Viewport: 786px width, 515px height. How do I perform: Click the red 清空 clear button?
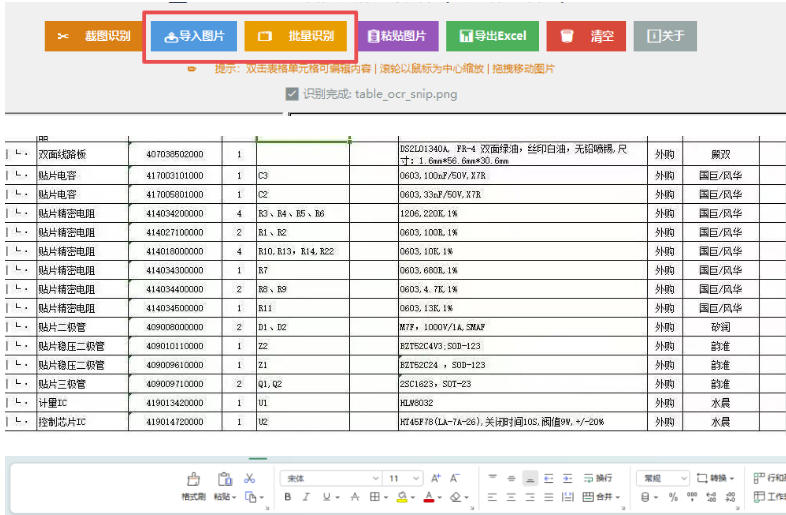pyautogui.click(x=586, y=36)
